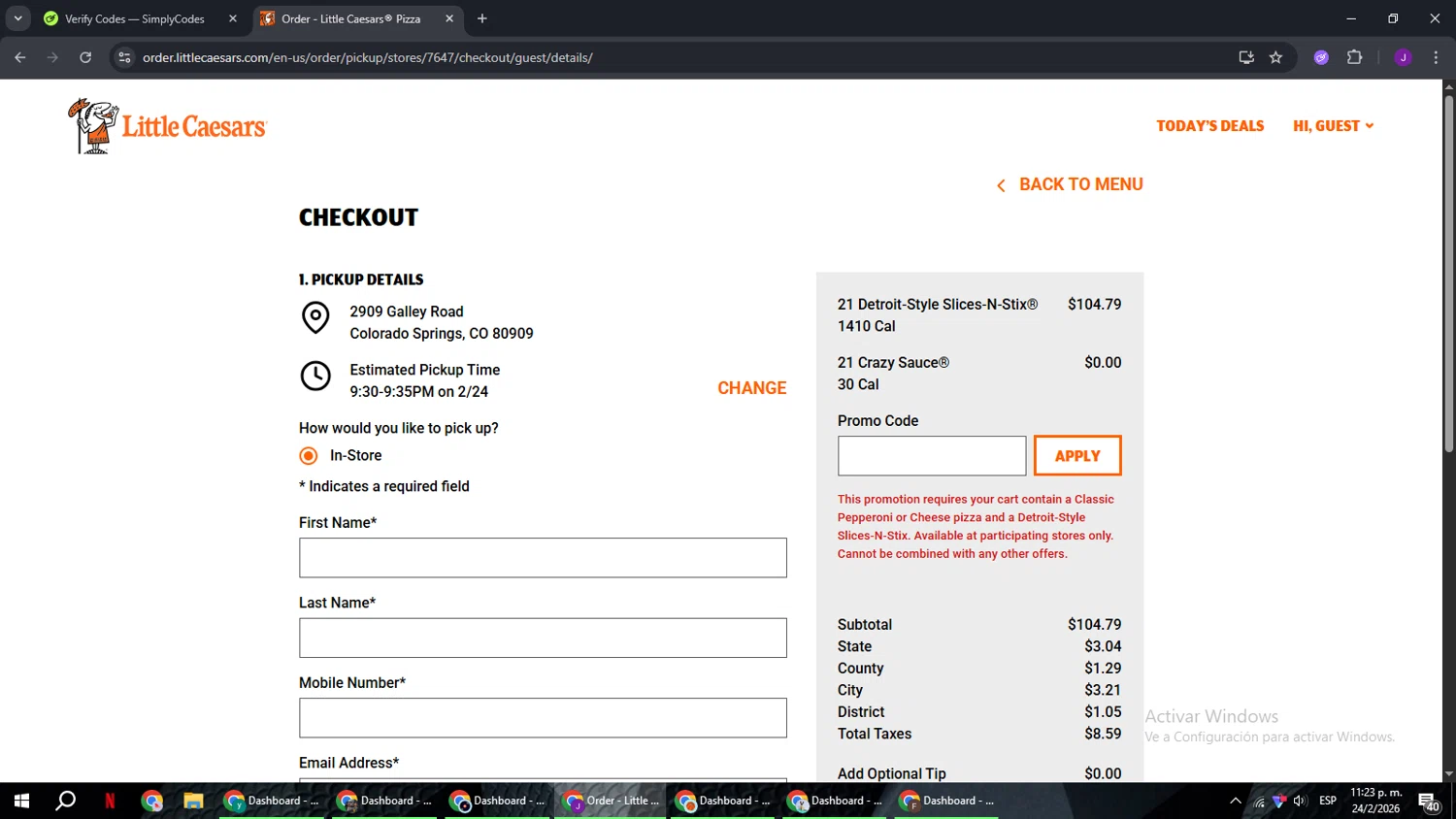Click the Subtotal $104.79 amount
Screen dimensions: 1456x819
[1094, 624]
